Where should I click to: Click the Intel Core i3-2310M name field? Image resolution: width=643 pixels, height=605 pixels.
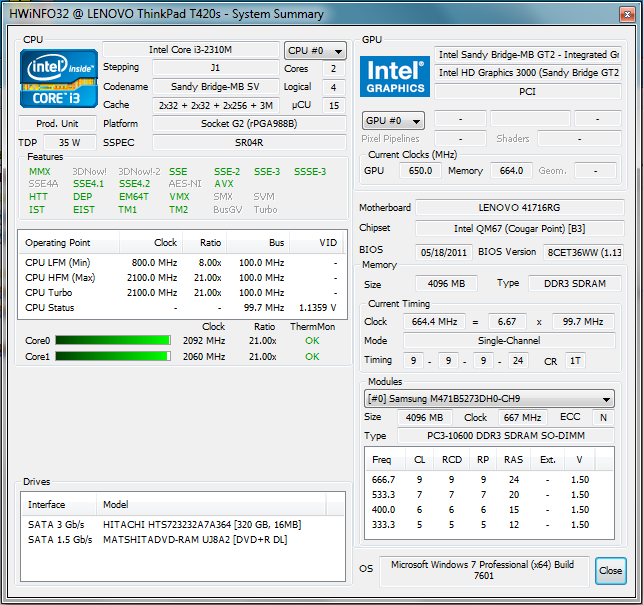coord(191,50)
